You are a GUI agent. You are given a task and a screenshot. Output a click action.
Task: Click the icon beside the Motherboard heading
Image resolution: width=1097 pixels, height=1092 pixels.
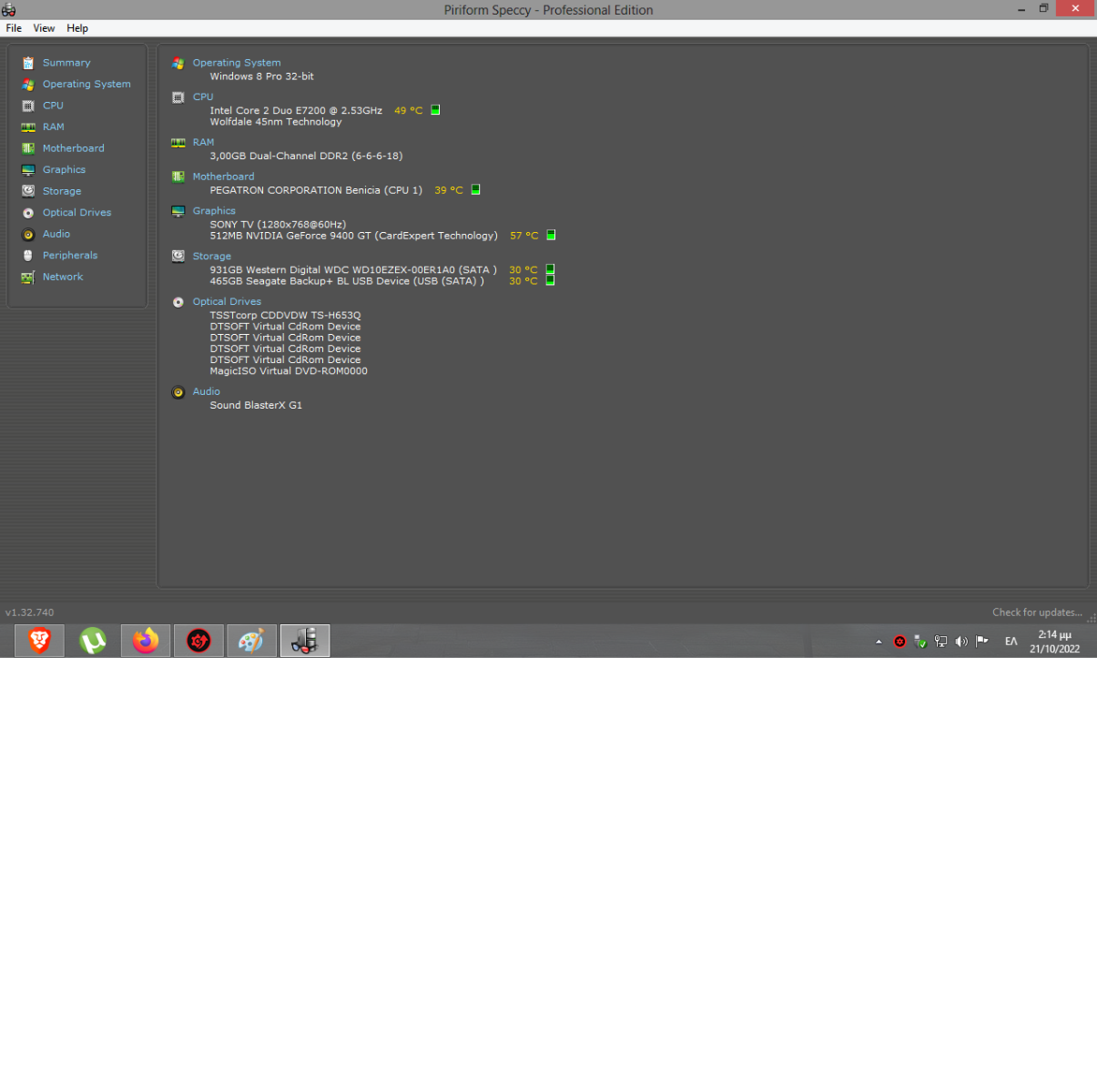click(178, 177)
